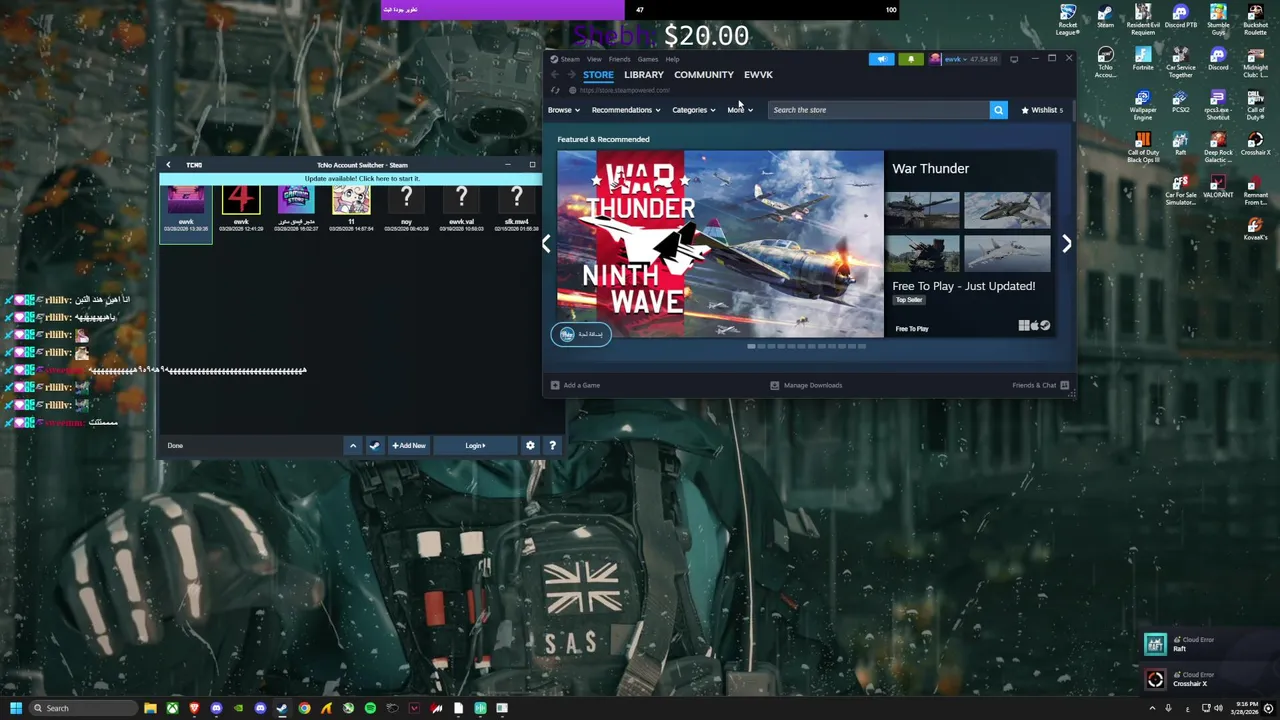Open Wallpaper Engine desktop icon

(1143, 105)
